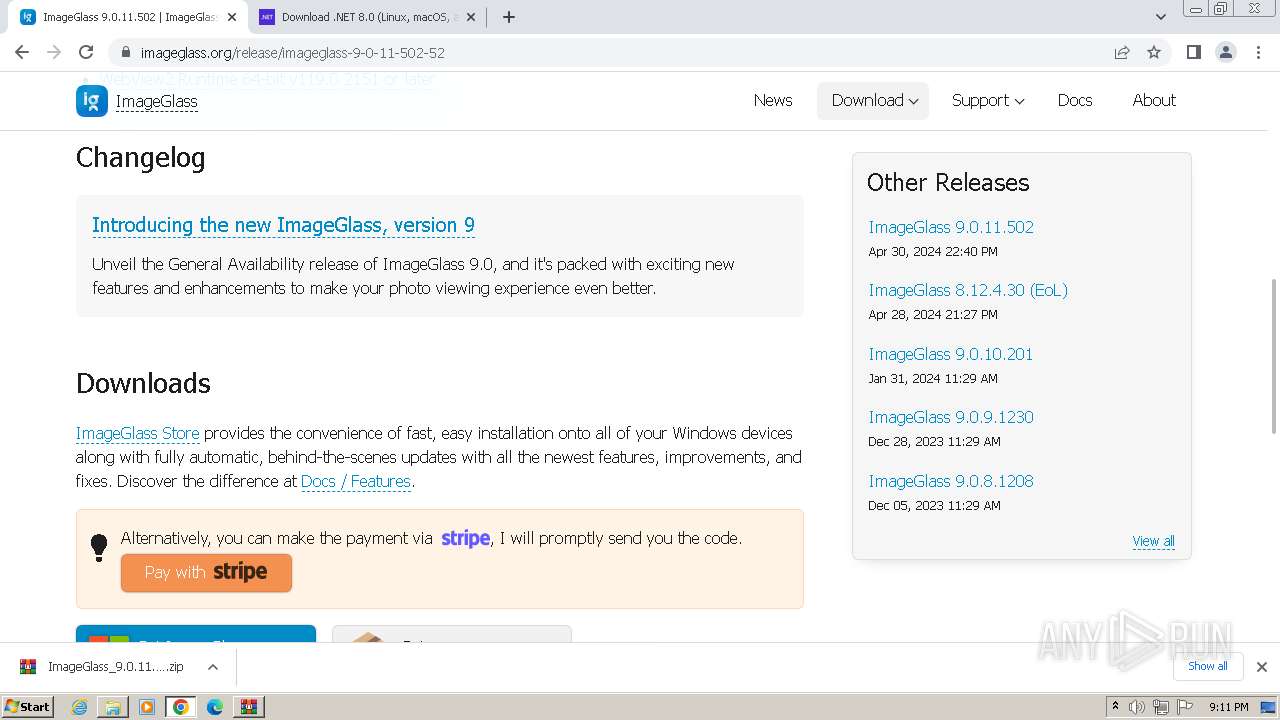
Task: Click Show all downloads
Action: click(x=1207, y=666)
